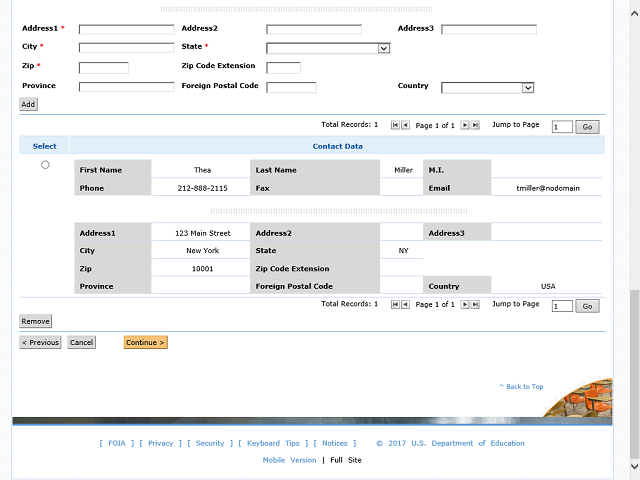Click the top Jump to Page field
This screenshot has height=480, width=640.
562,127
